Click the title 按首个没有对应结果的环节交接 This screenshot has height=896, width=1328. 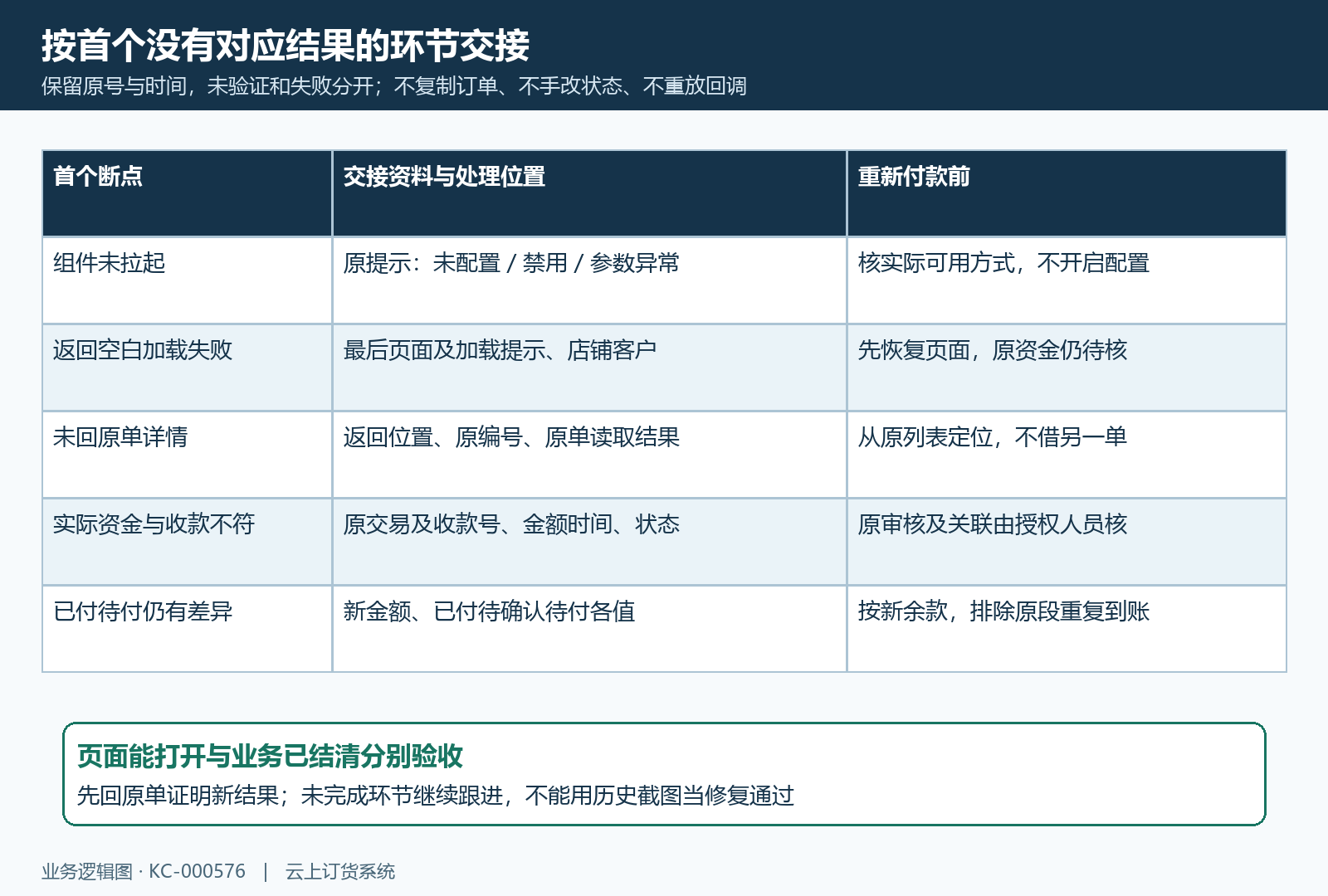[286, 46]
